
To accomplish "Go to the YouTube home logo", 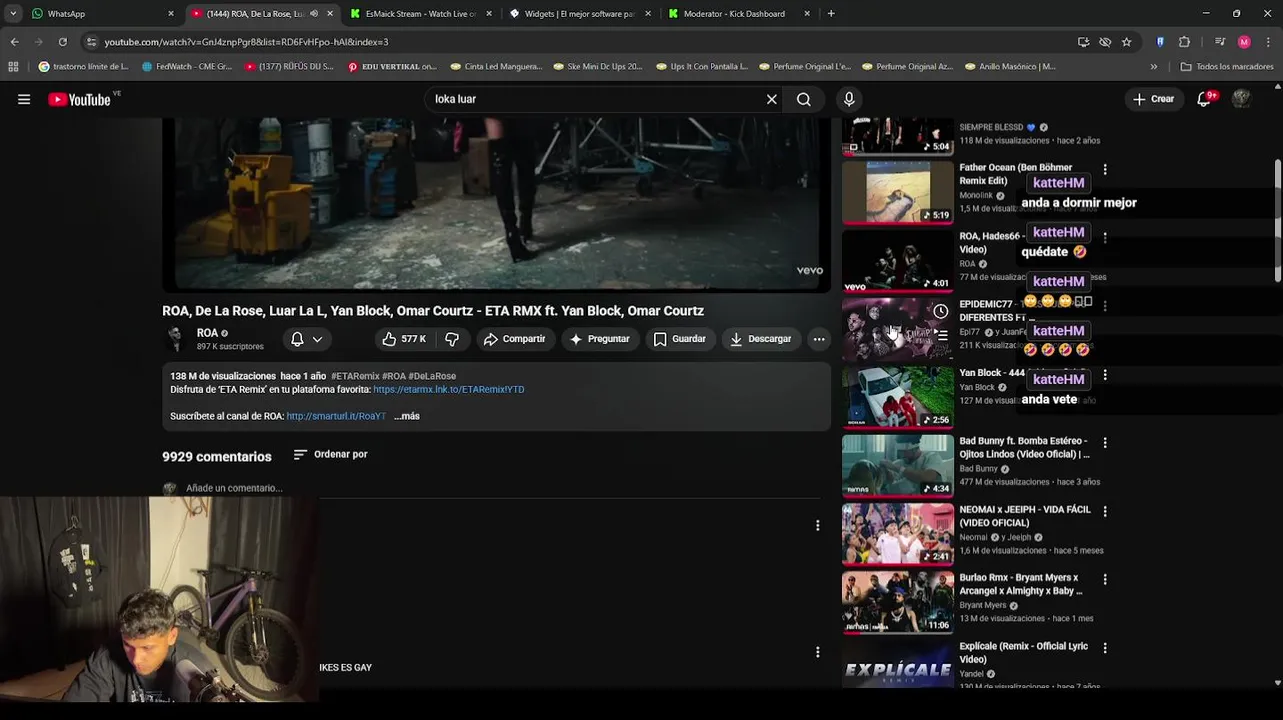I will pos(79,99).
